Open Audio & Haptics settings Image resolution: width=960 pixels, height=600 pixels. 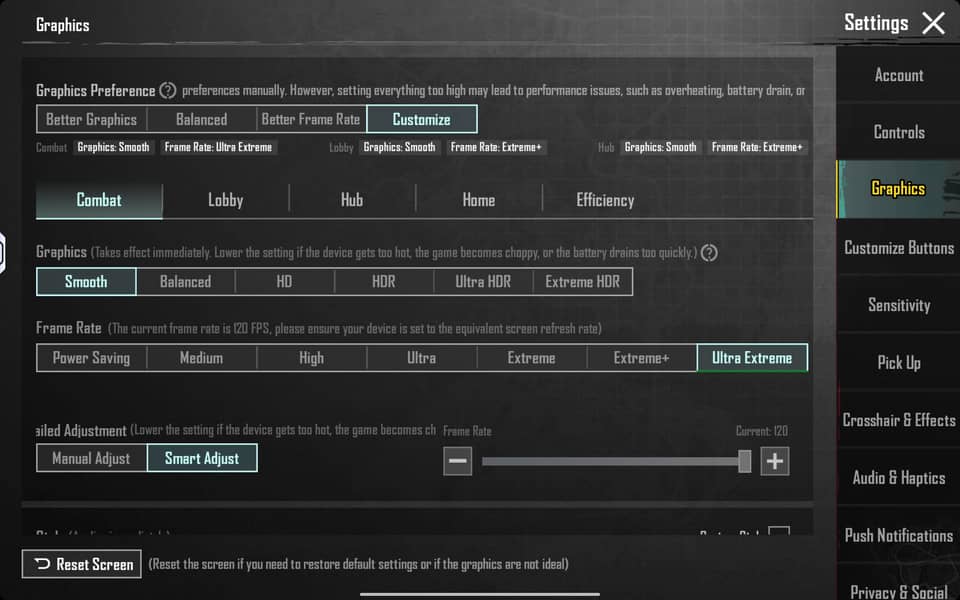click(x=898, y=478)
